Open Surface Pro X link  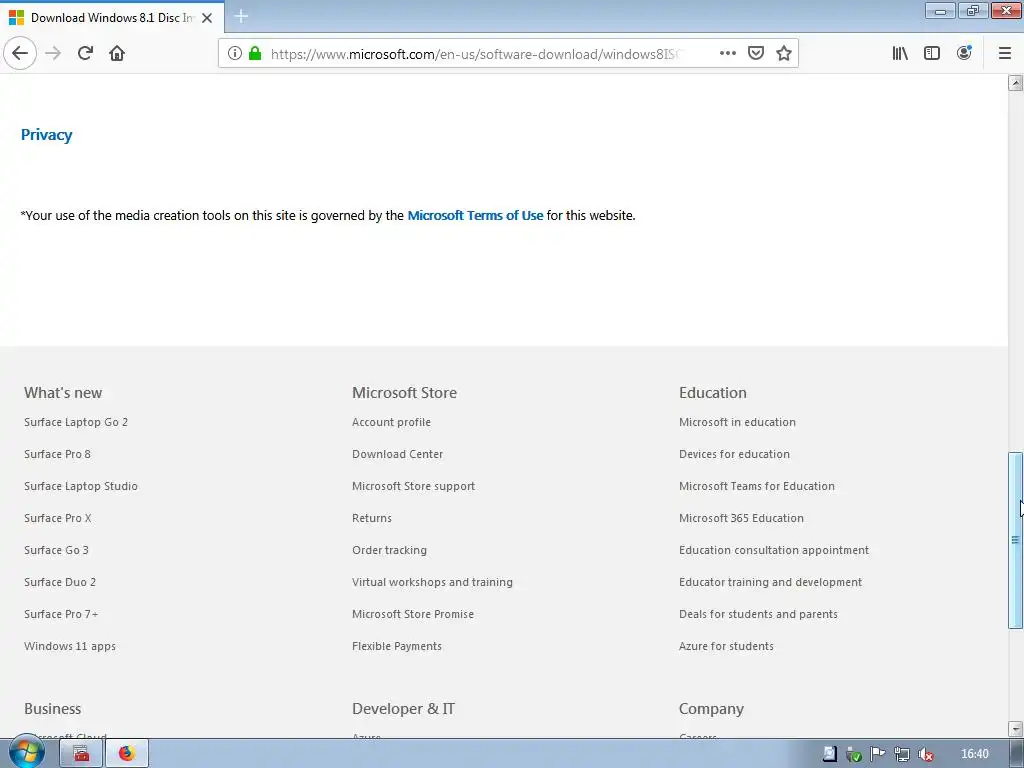pos(57,518)
